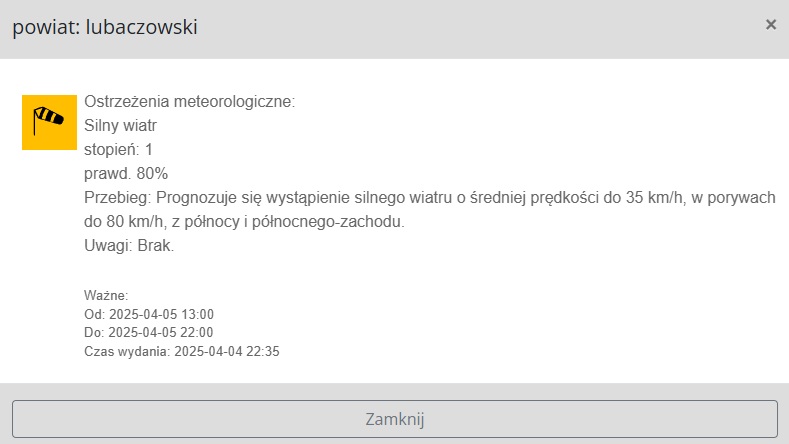Select the "Ostrzeżenia meteorologiczne:" heading
The width and height of the screenshot is (789, 444).
[190, 102]
